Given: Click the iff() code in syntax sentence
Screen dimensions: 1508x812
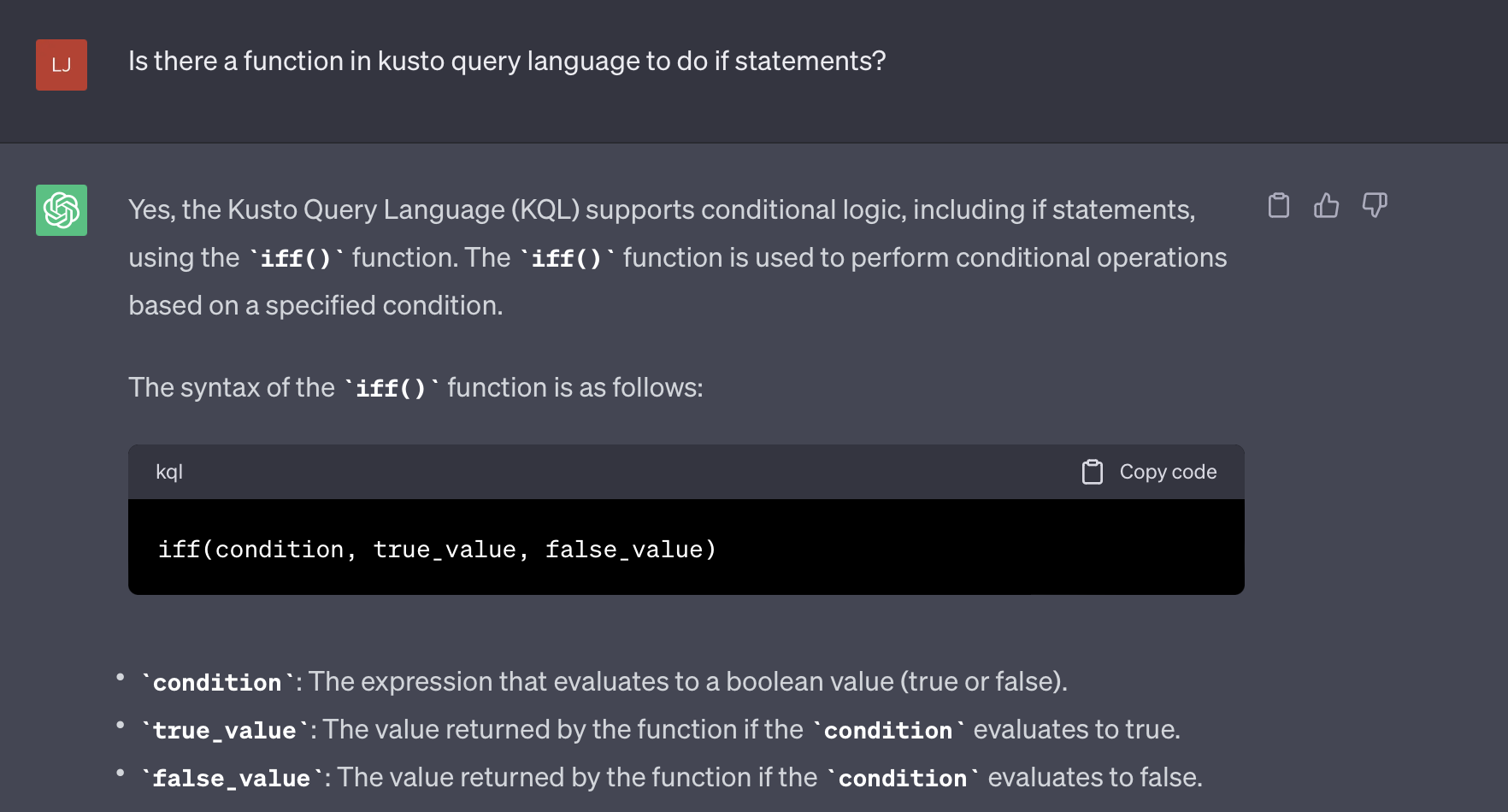Looking at the screenshot, I should [x=391, y=388].
